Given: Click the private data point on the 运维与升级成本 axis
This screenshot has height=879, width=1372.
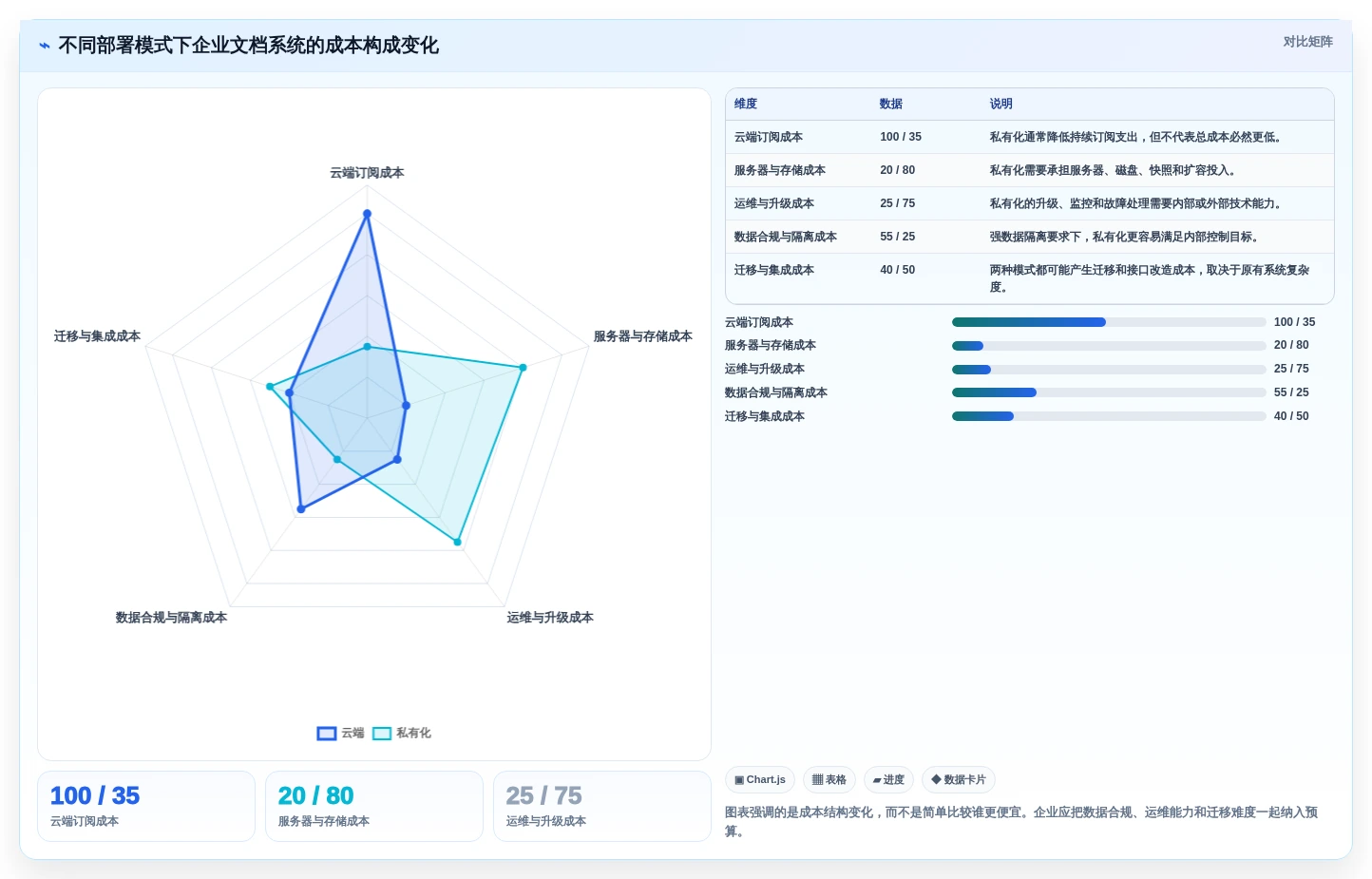Looking at the screenshot, I should (x=457, y=543).
